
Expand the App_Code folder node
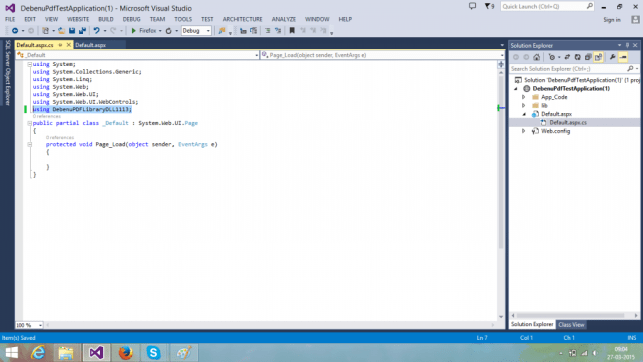(x=524, y=97)
